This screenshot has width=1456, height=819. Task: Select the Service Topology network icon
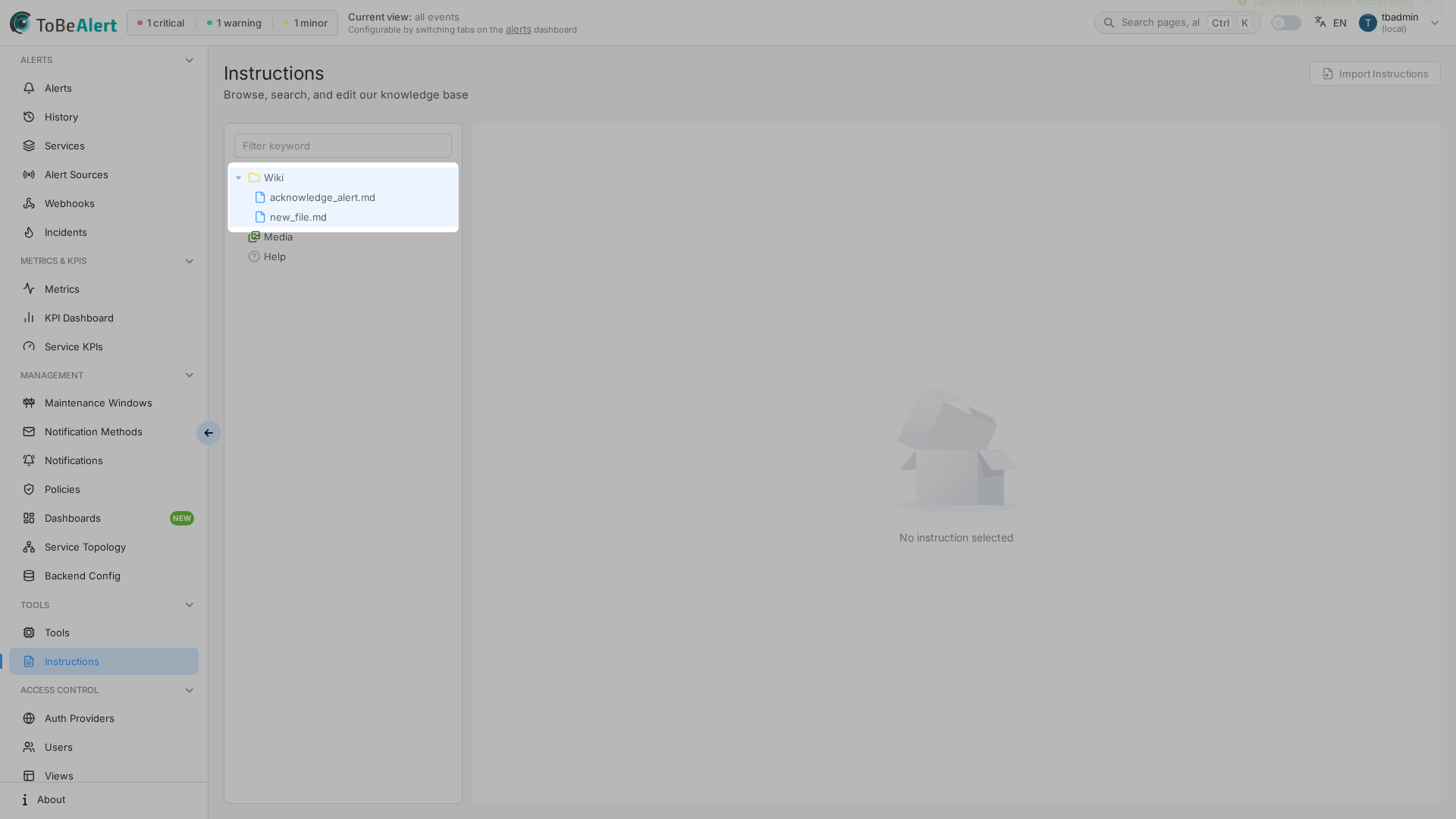coord(29,547)
